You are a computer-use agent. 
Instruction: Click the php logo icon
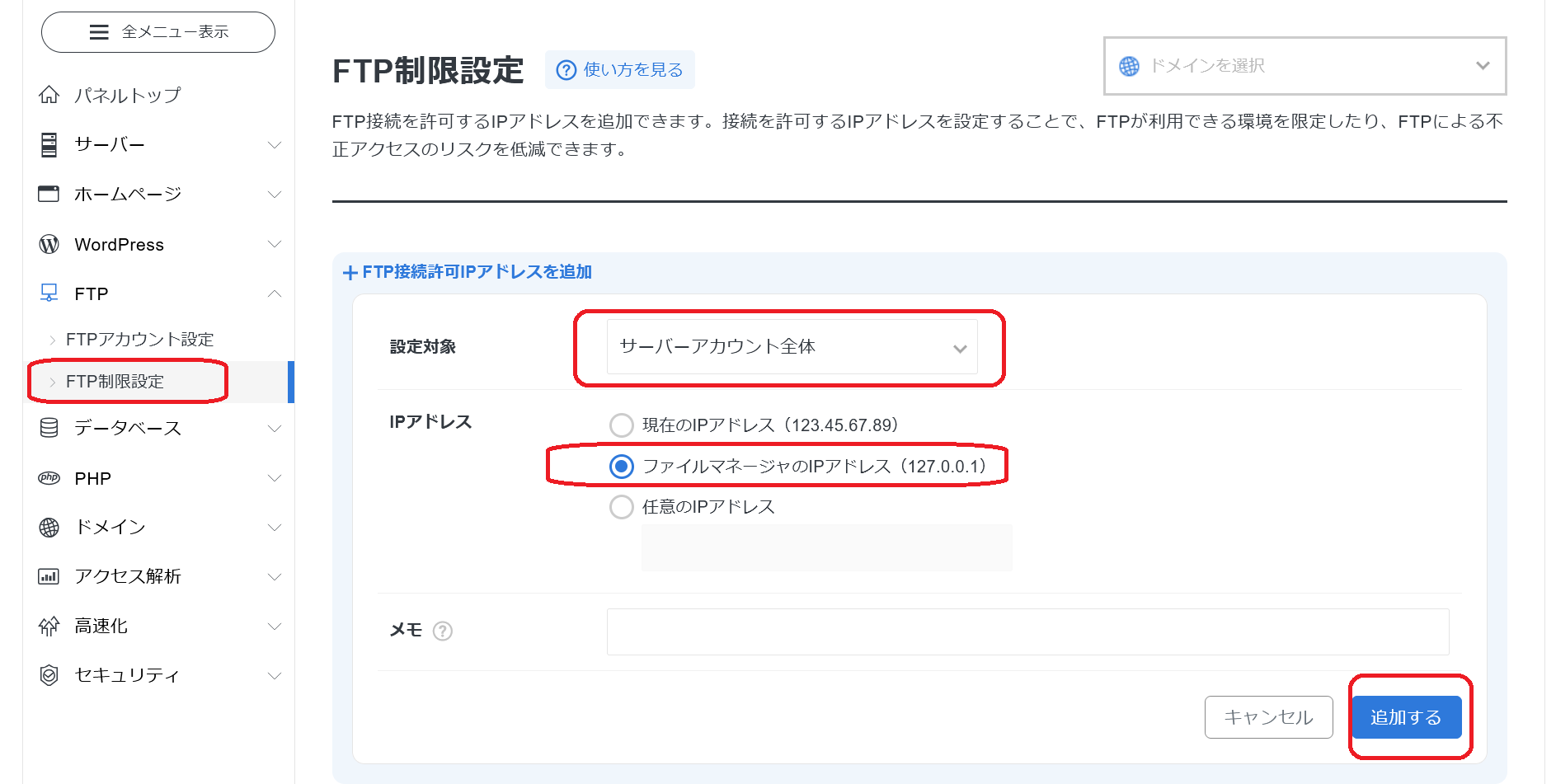[x=49, y=478]
